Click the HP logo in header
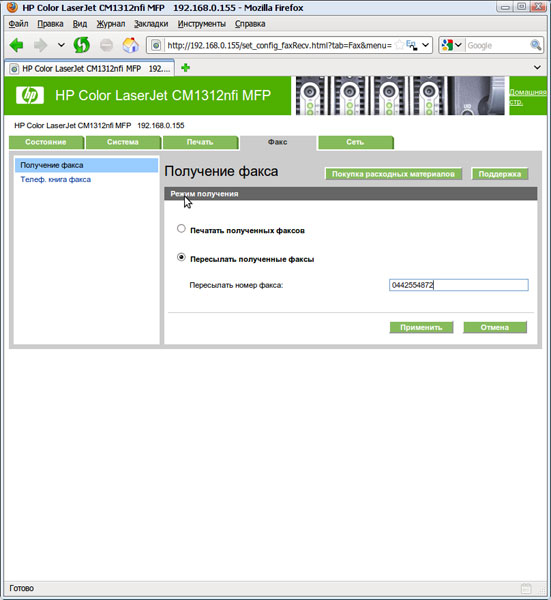551x600 pixels. [30, 95]
